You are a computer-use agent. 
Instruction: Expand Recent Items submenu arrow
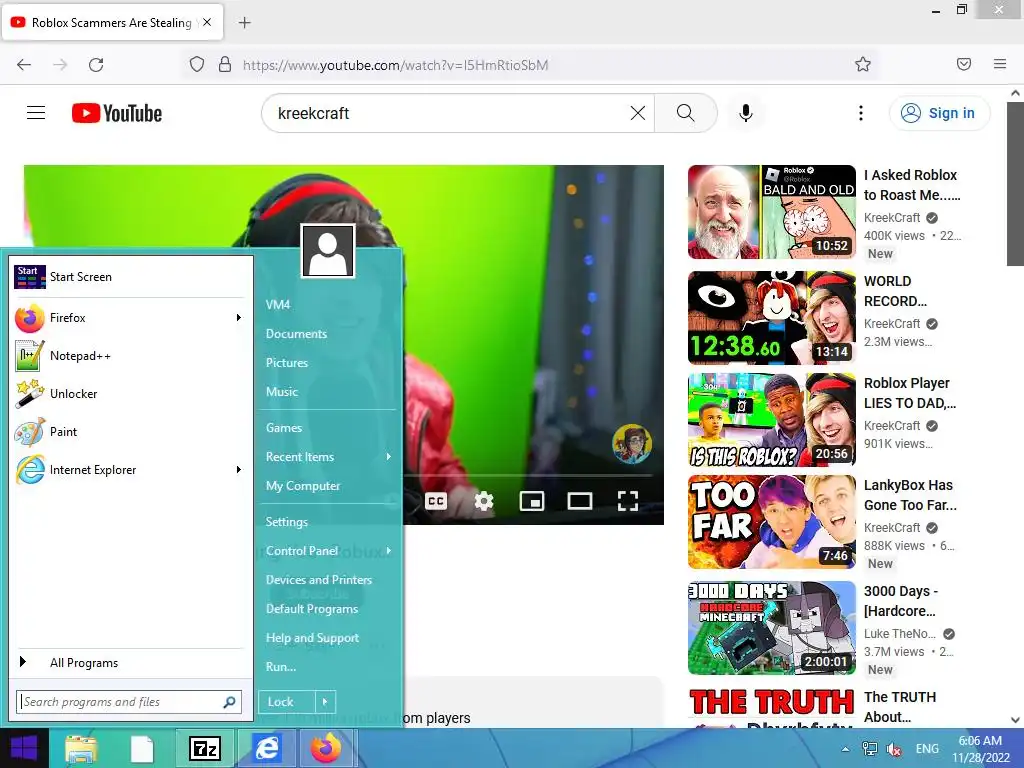coord(389,456)
